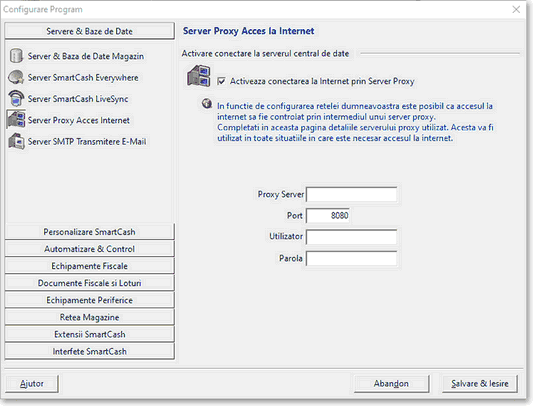Open the Automatizare & Control section
The height and width of the screenshot is (418, 551).
pos(89,249)
